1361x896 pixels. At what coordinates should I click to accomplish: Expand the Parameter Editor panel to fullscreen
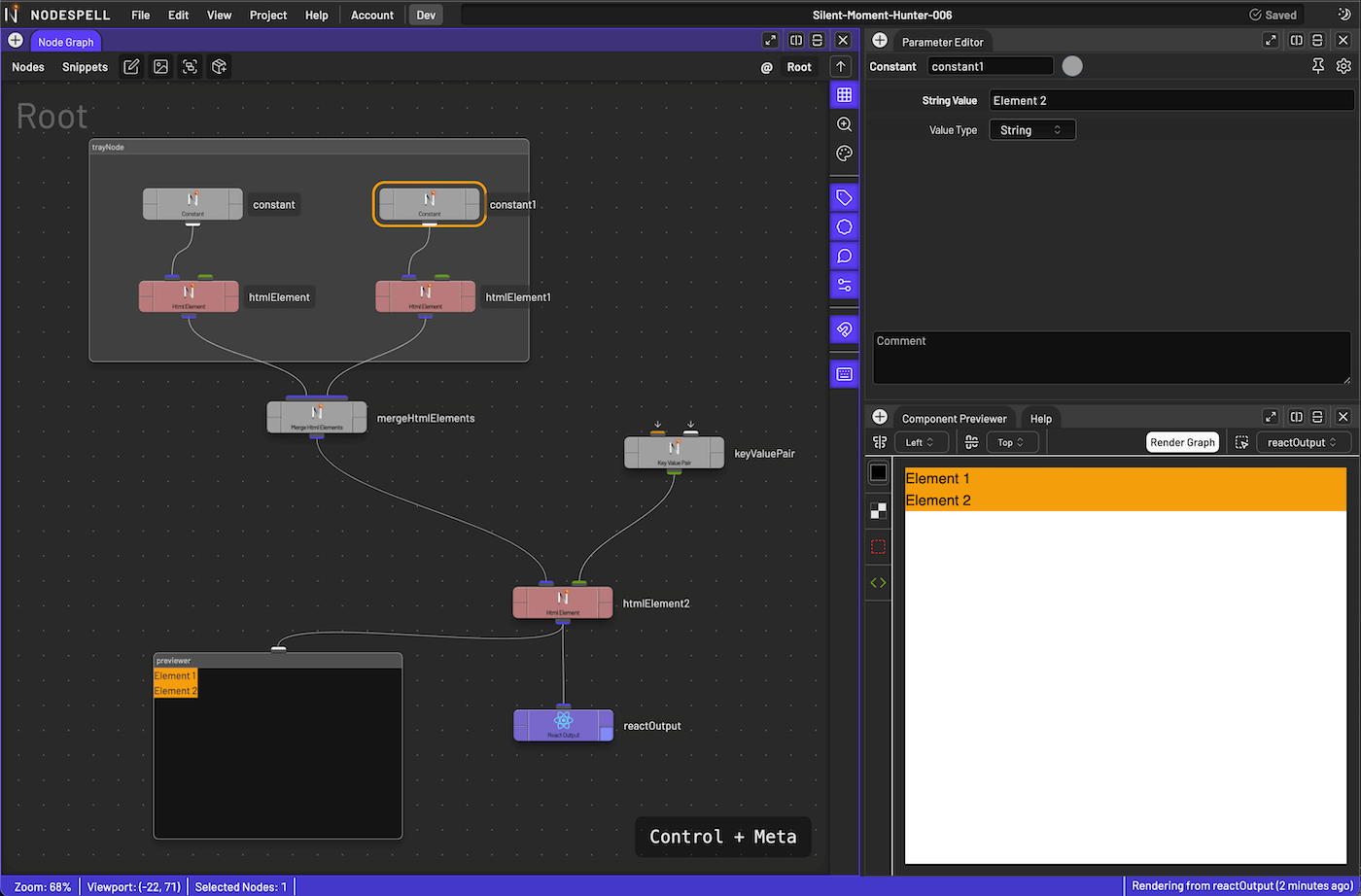click(1271, 41)
